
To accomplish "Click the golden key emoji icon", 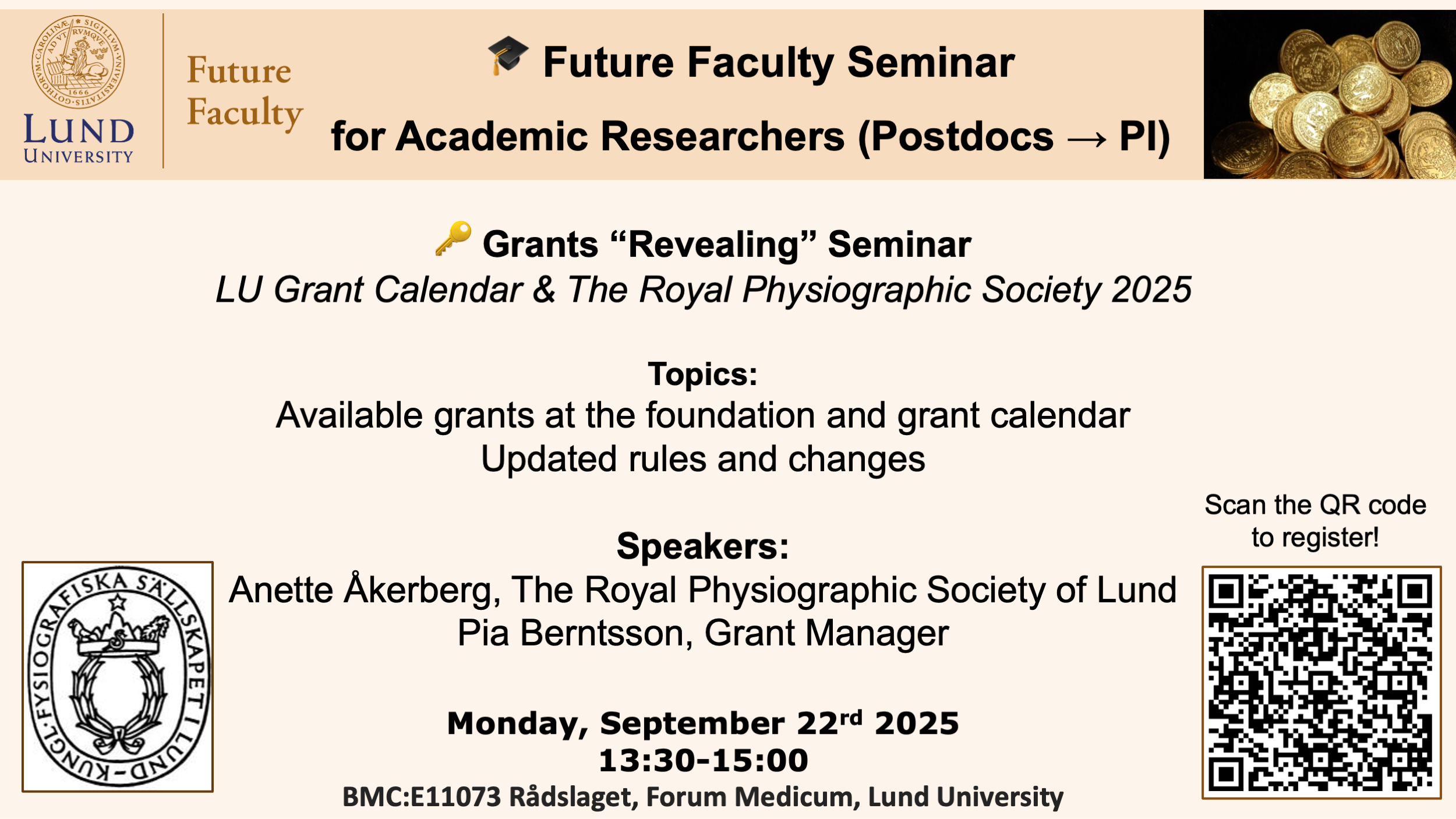I will coord(453,238).
